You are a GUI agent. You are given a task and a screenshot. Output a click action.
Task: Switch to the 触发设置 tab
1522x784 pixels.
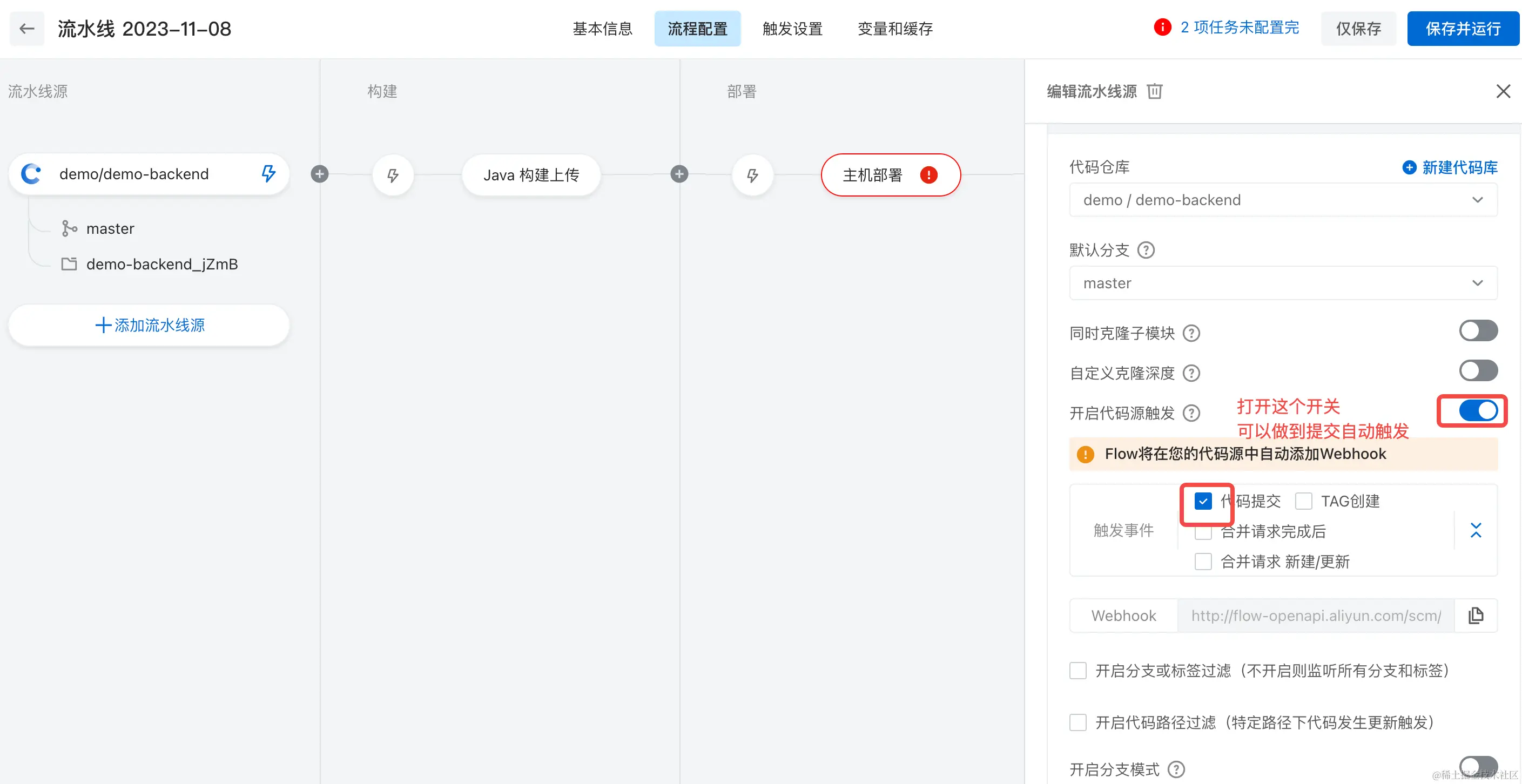point(792,29)
